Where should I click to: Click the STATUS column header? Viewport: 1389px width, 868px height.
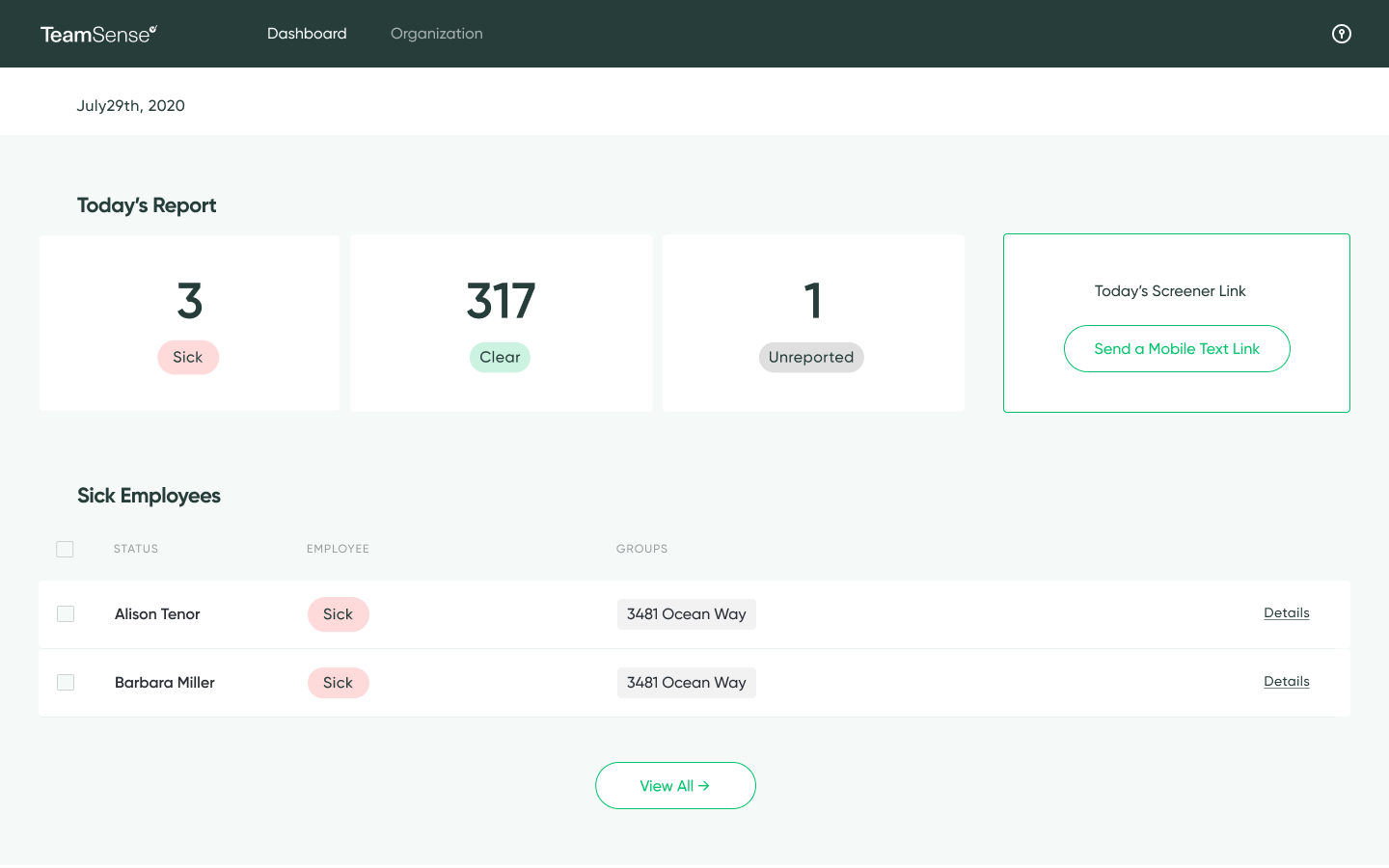pos(136,549)
